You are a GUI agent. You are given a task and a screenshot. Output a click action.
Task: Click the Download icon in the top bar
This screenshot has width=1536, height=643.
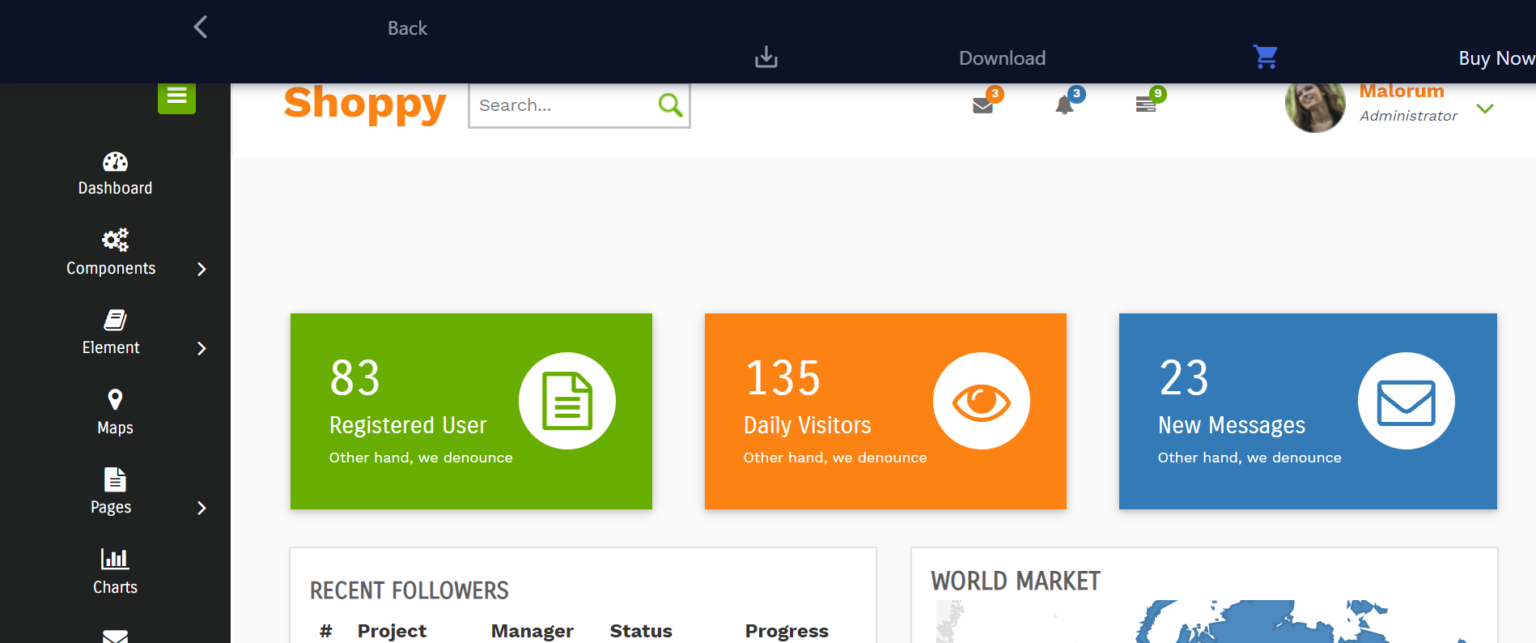click(x=766, y=57)
